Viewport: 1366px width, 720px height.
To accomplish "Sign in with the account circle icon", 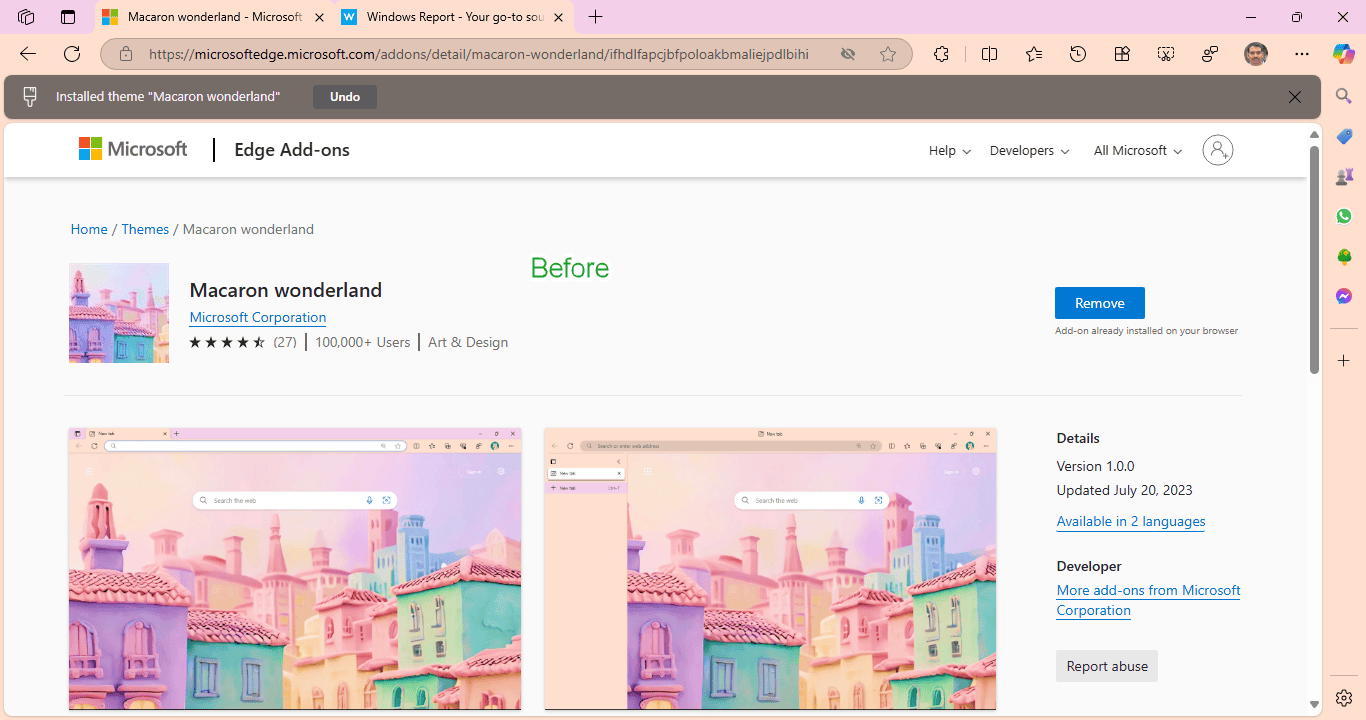I will (1217, 150).
